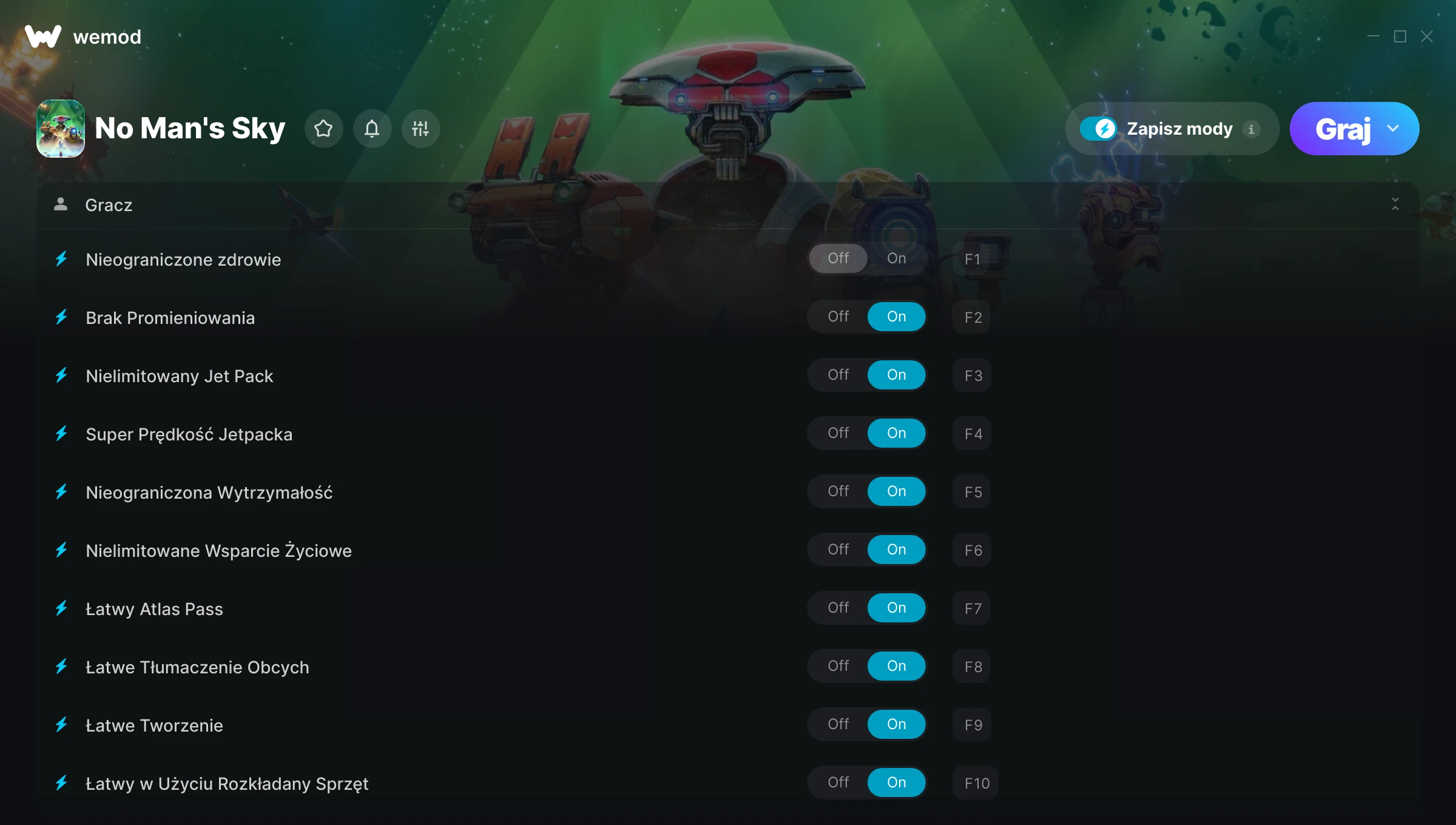
Task: Change the F10 hotkey binding
Action: point(976,783)
